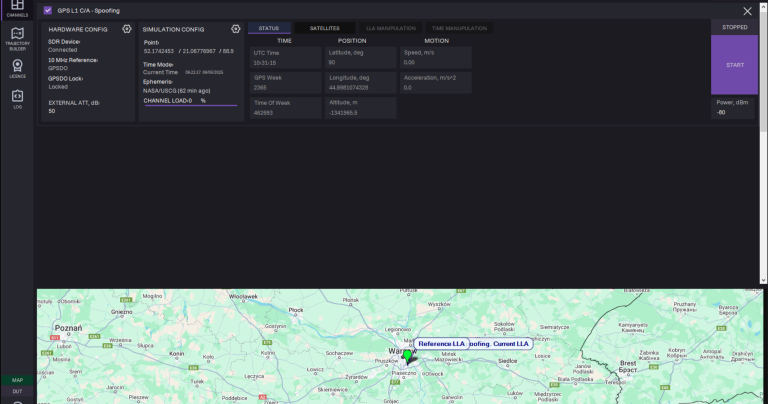Switch to the Satellites tab
The width and height of the screenshot is (768, 404).
324,28
